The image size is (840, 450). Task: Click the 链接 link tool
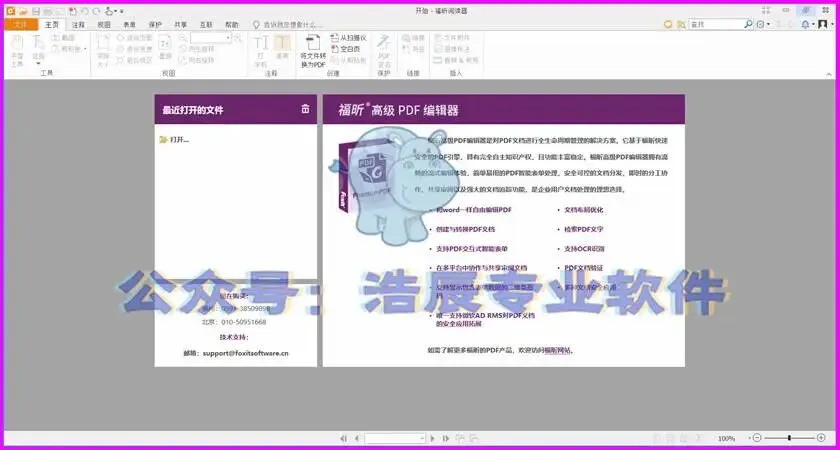pos(413,38)
